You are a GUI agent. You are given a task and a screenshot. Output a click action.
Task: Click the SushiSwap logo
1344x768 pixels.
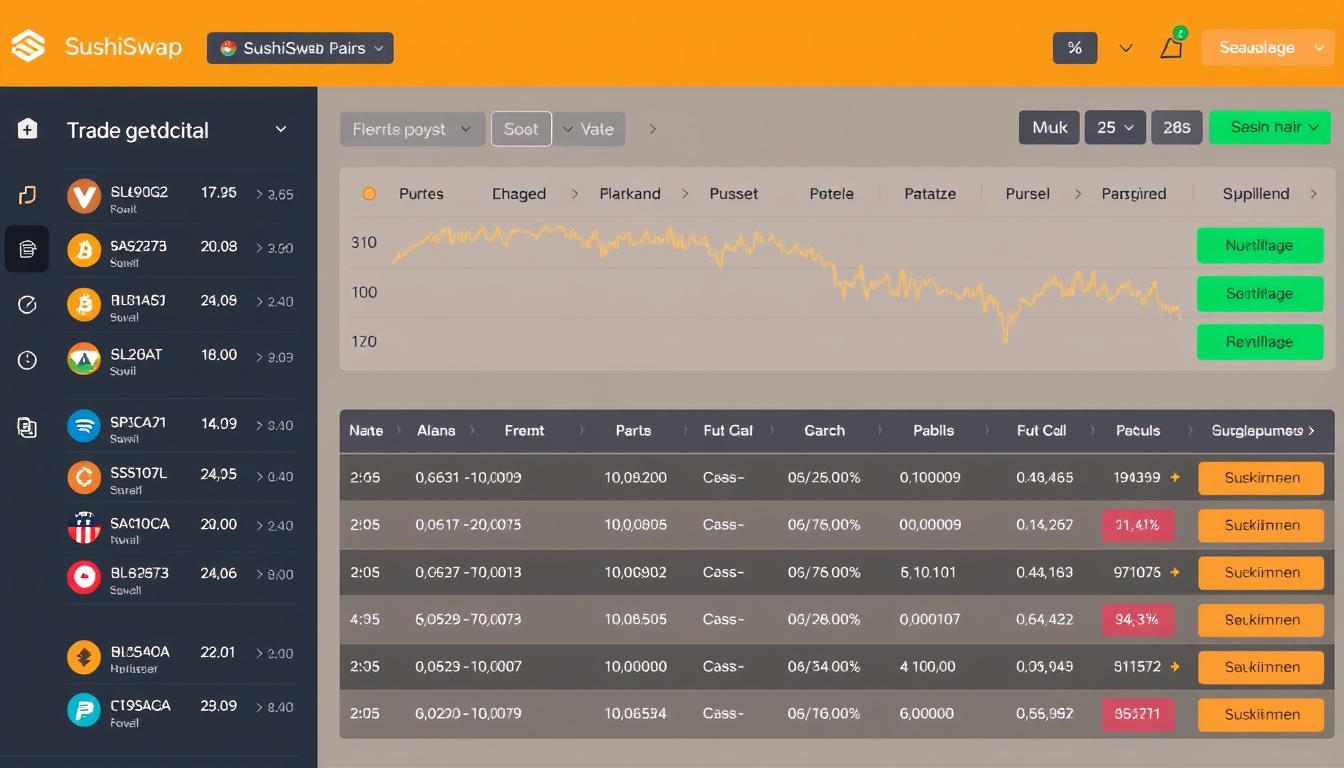click(x=30, y=46)
